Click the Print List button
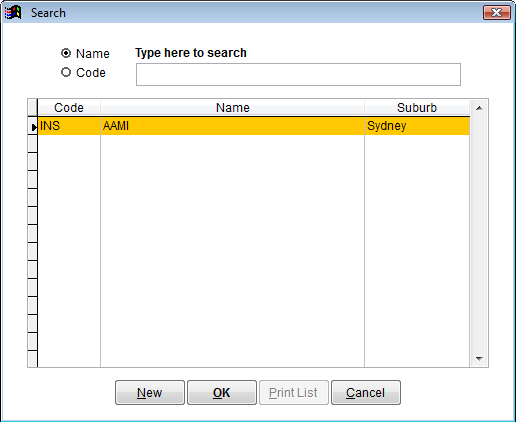The height and width of the screenshot is (422, 516). point(294,393)
